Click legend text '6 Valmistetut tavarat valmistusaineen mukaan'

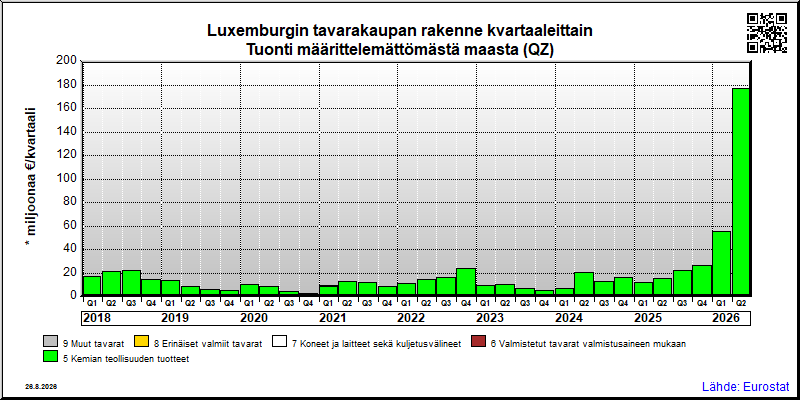[588, 344]
